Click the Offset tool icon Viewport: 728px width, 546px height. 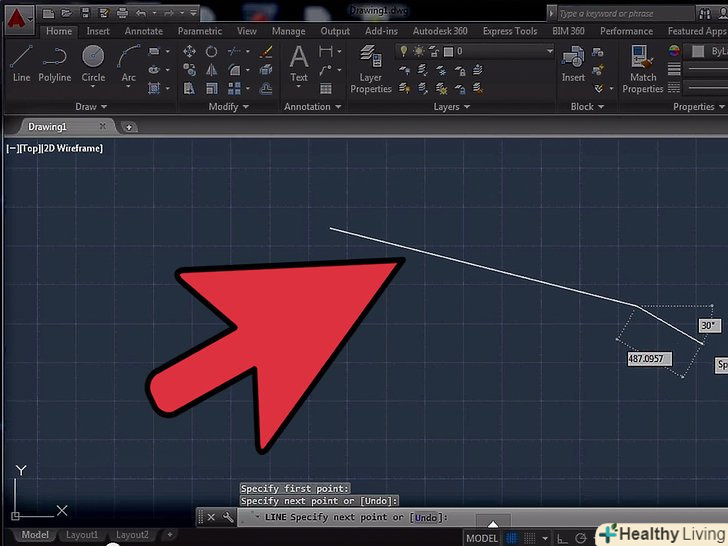(x=266, y=88)
